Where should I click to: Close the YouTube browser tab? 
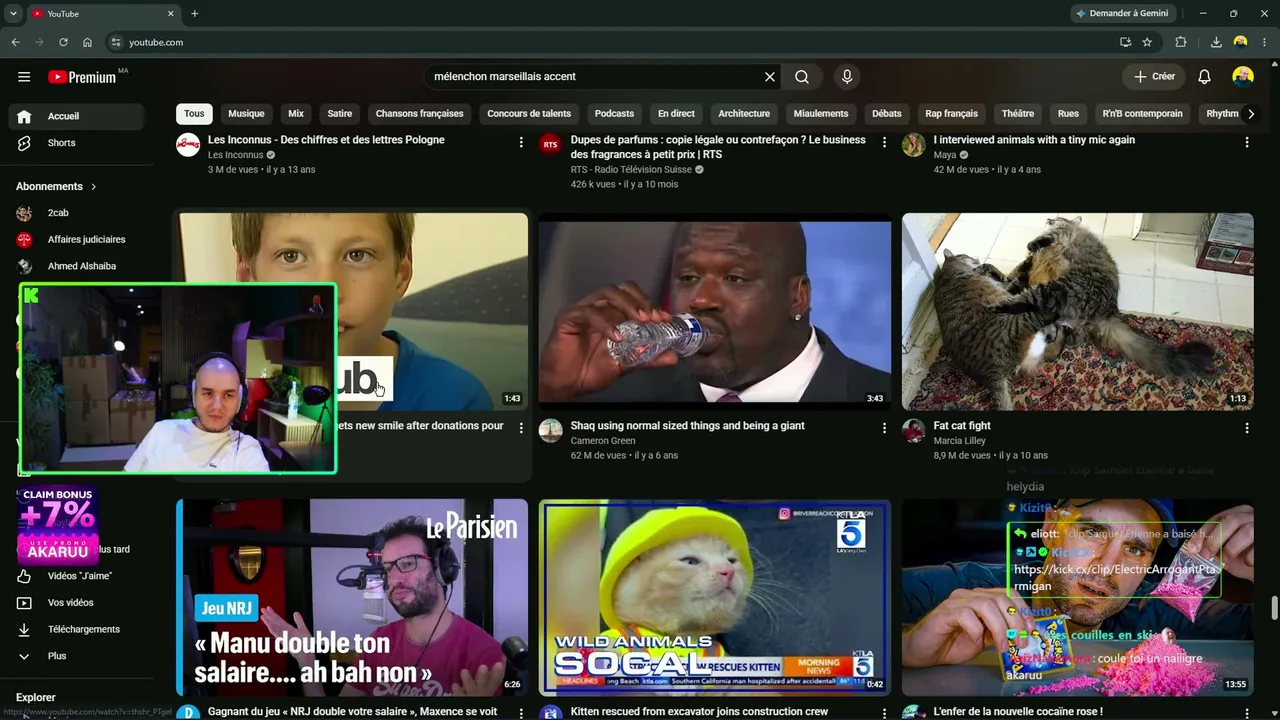click(171, 14)
